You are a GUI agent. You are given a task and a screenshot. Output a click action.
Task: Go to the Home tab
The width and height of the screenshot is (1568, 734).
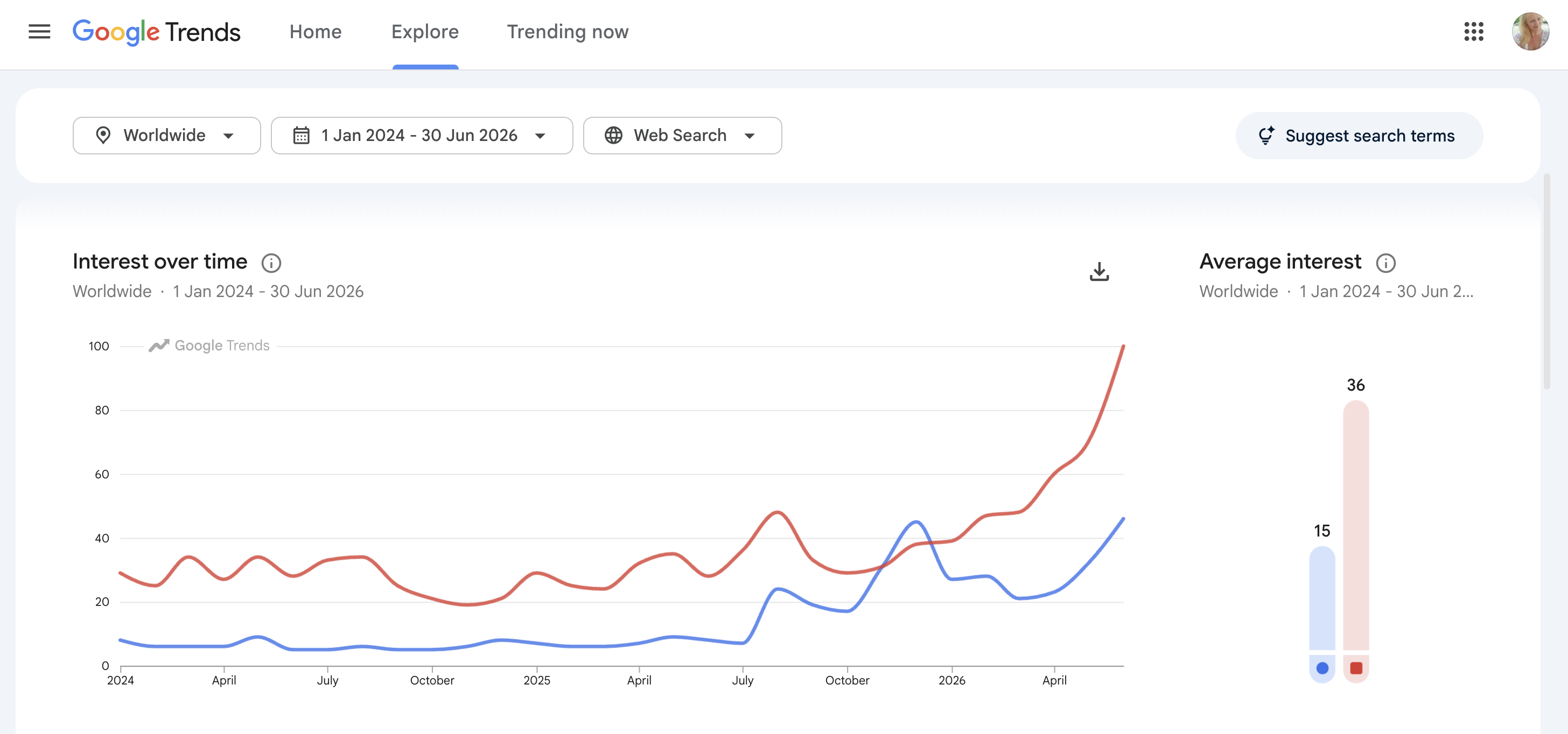pyautogui.click(x=316, y=32)
